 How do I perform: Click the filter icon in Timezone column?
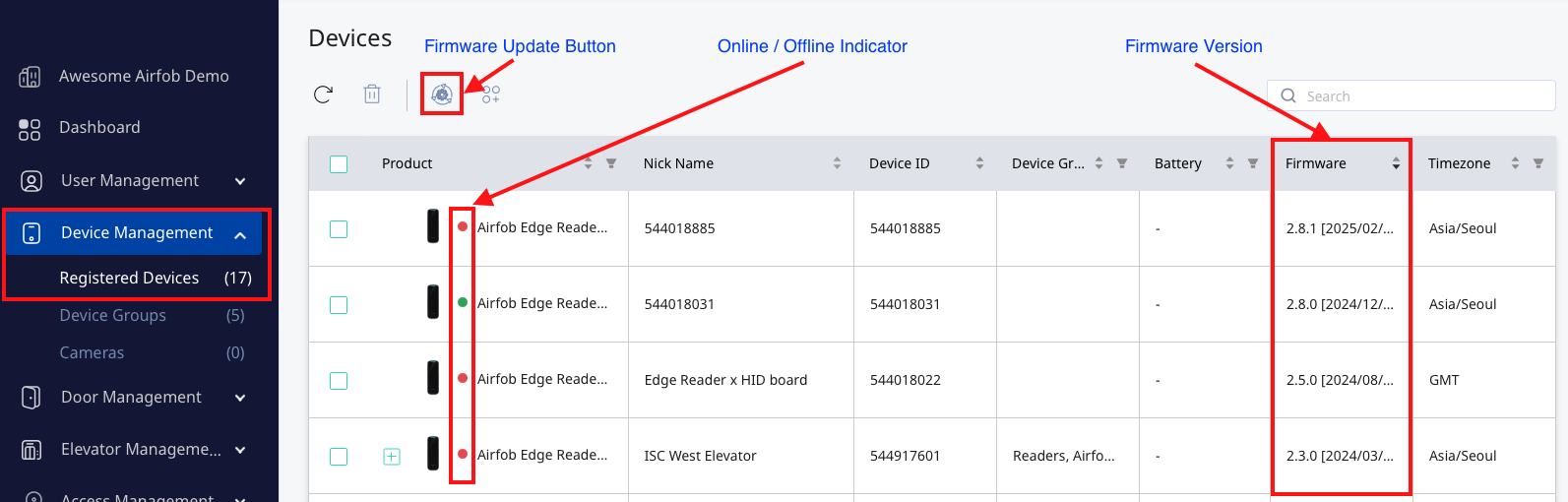tap(1537, 163)
